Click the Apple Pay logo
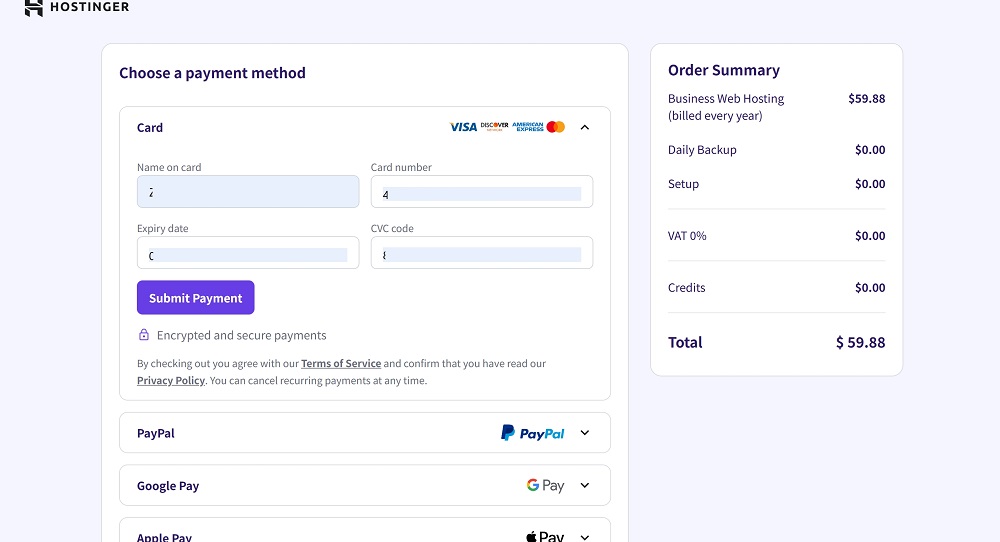1000x542 pixels. [545, 537]
